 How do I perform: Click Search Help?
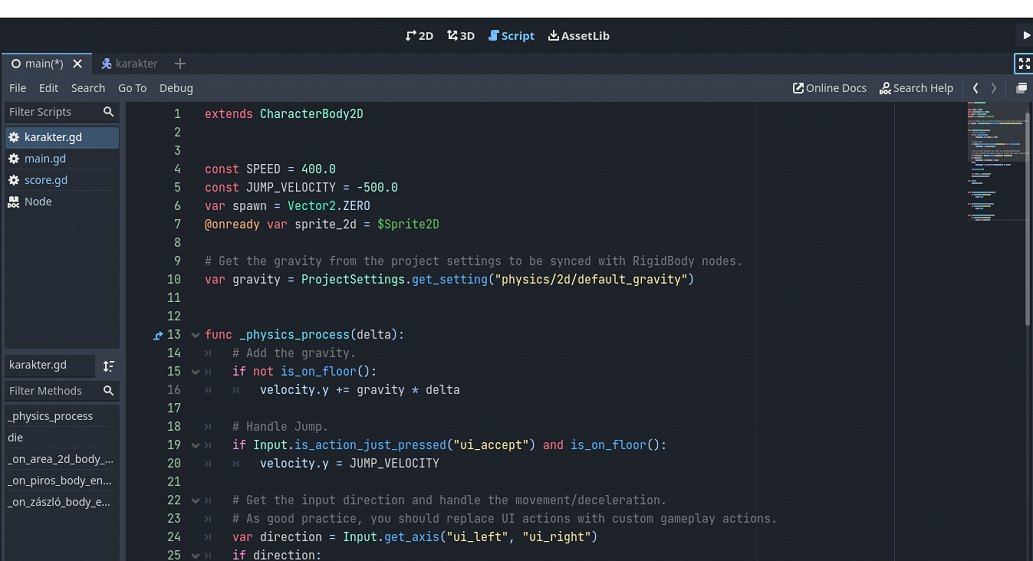pyautogui.click(x=916, y=88)
